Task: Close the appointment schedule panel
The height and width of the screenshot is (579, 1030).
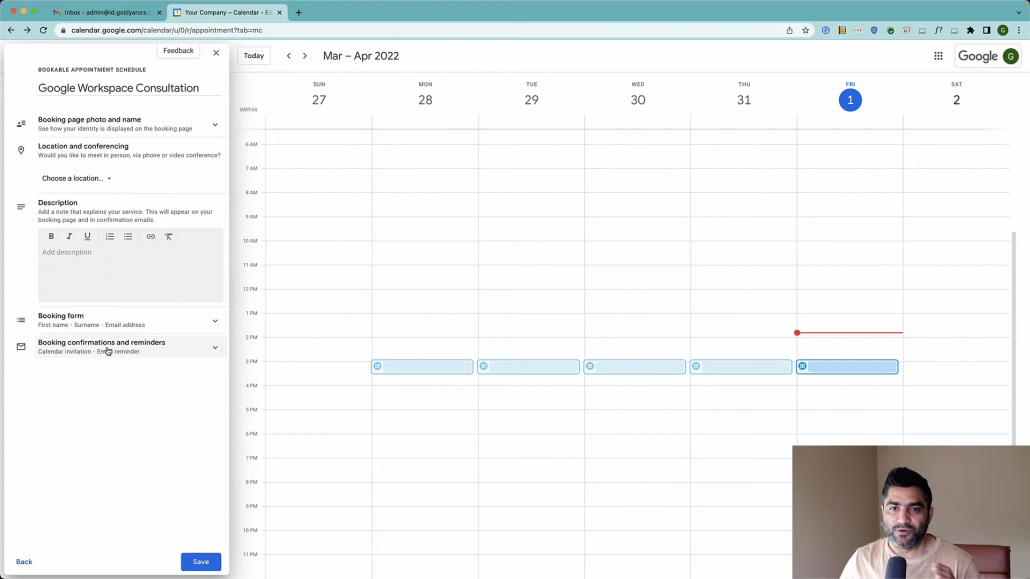Action: [x=216, y=53]
